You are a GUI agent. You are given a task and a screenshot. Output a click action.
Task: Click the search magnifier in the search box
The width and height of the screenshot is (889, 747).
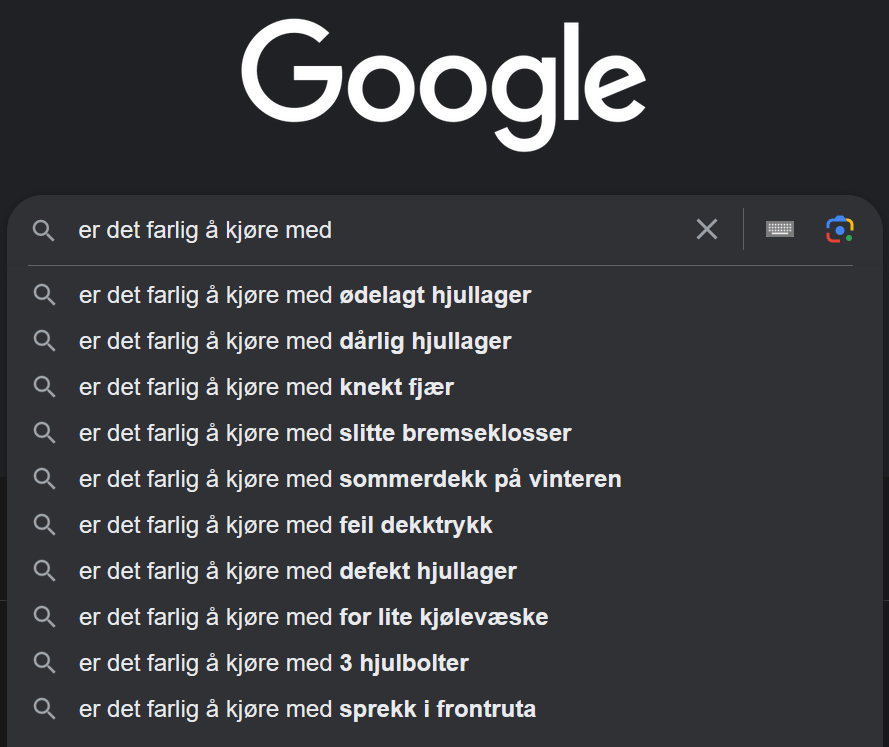point(43,231)
